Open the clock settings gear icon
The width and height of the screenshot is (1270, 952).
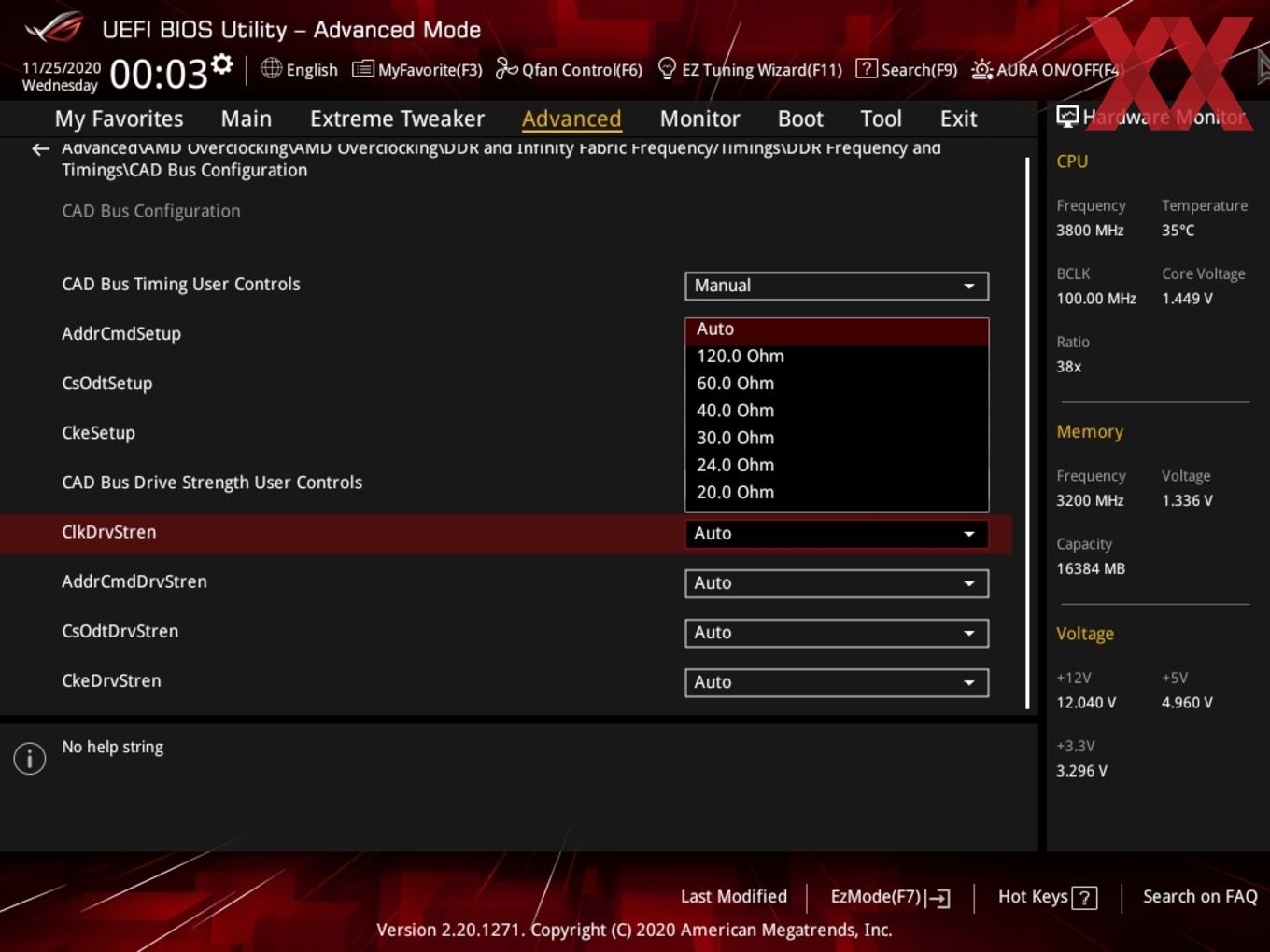coord(221,63)
